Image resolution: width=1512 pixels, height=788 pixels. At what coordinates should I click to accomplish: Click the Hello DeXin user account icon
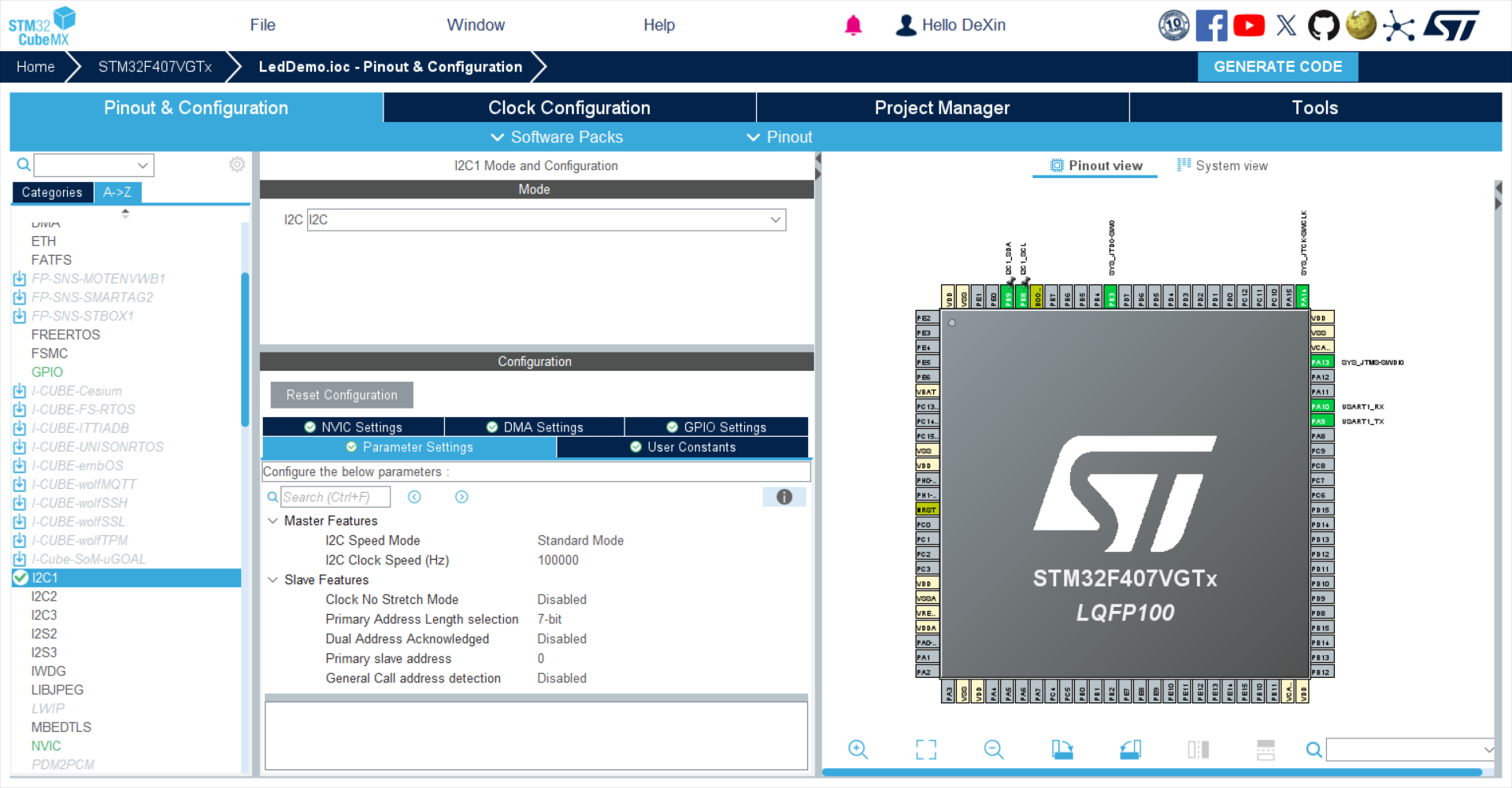(x=906, y=25)
